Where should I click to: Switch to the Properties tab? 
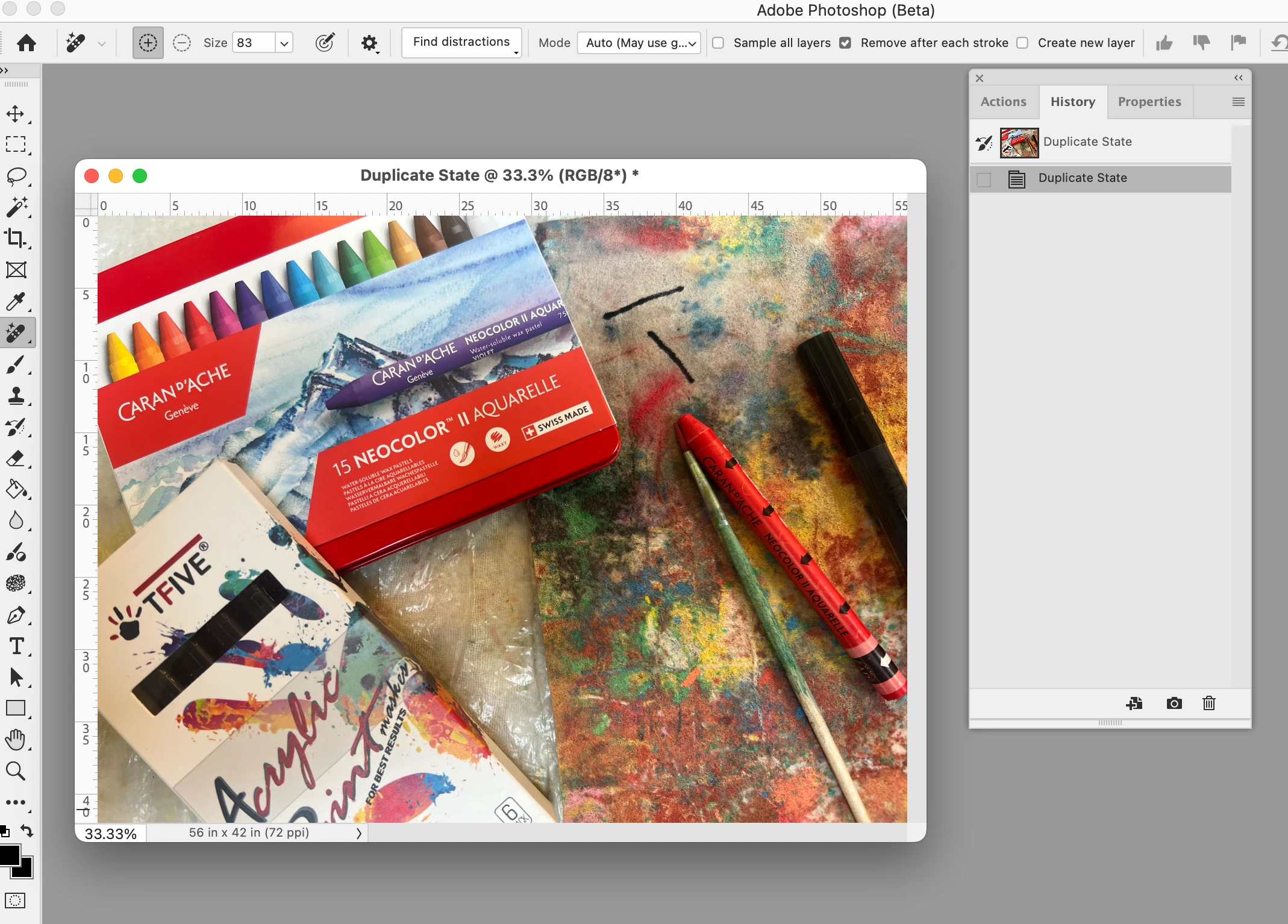point(1149,102)
